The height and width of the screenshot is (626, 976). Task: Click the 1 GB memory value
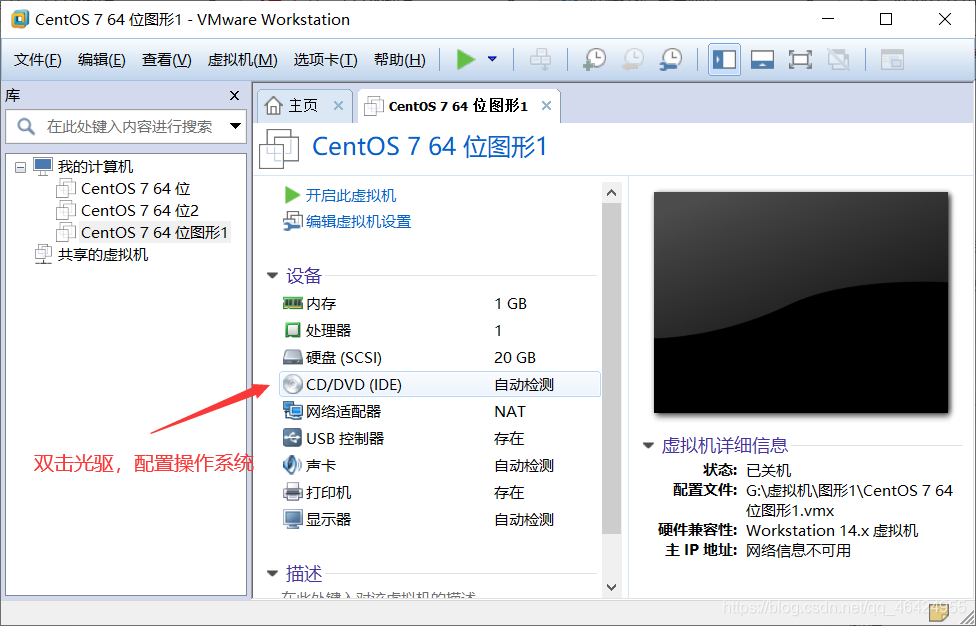(x=510, y=304)
